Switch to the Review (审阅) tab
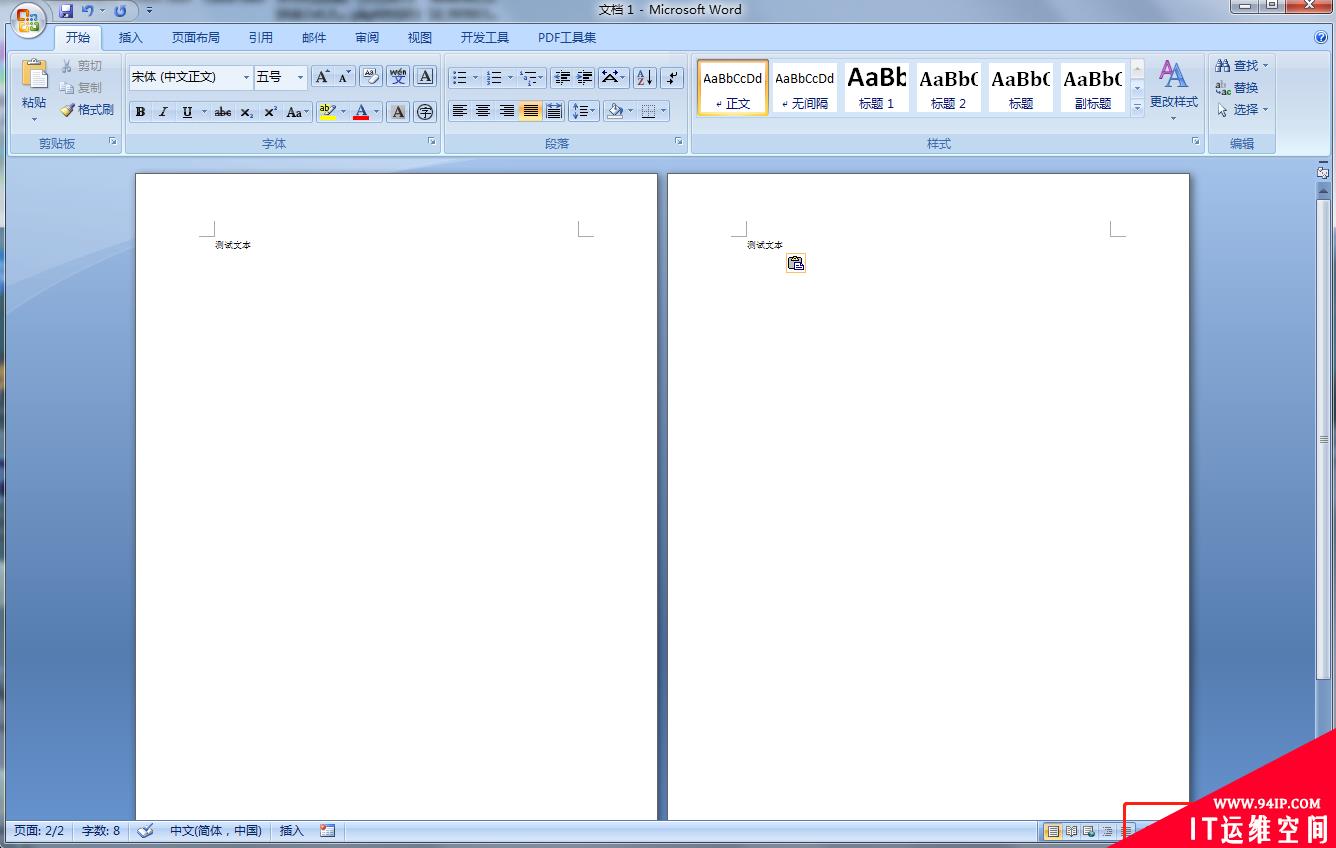Screen dimensions: 1336x848 tap(367, 38)
